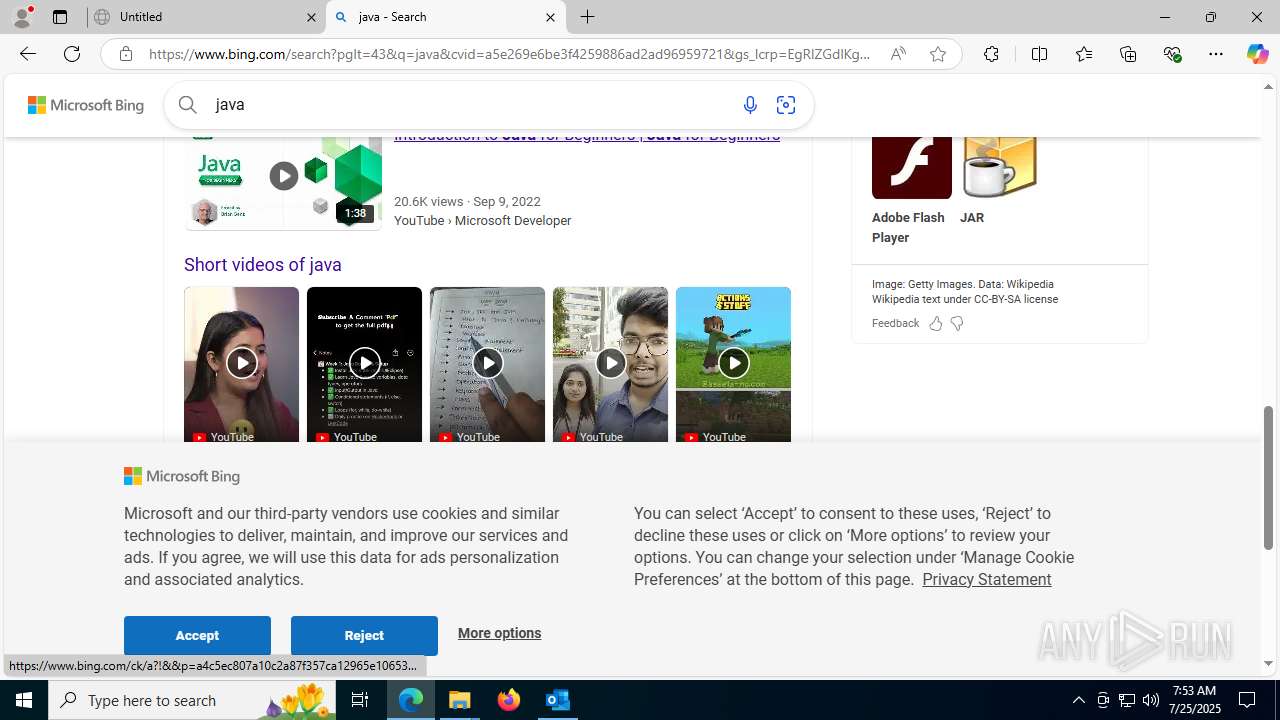The height and width of the screenshot is (720, 1280).
Task: Click the taskbar search box
Action: click(x=190, y=700)
